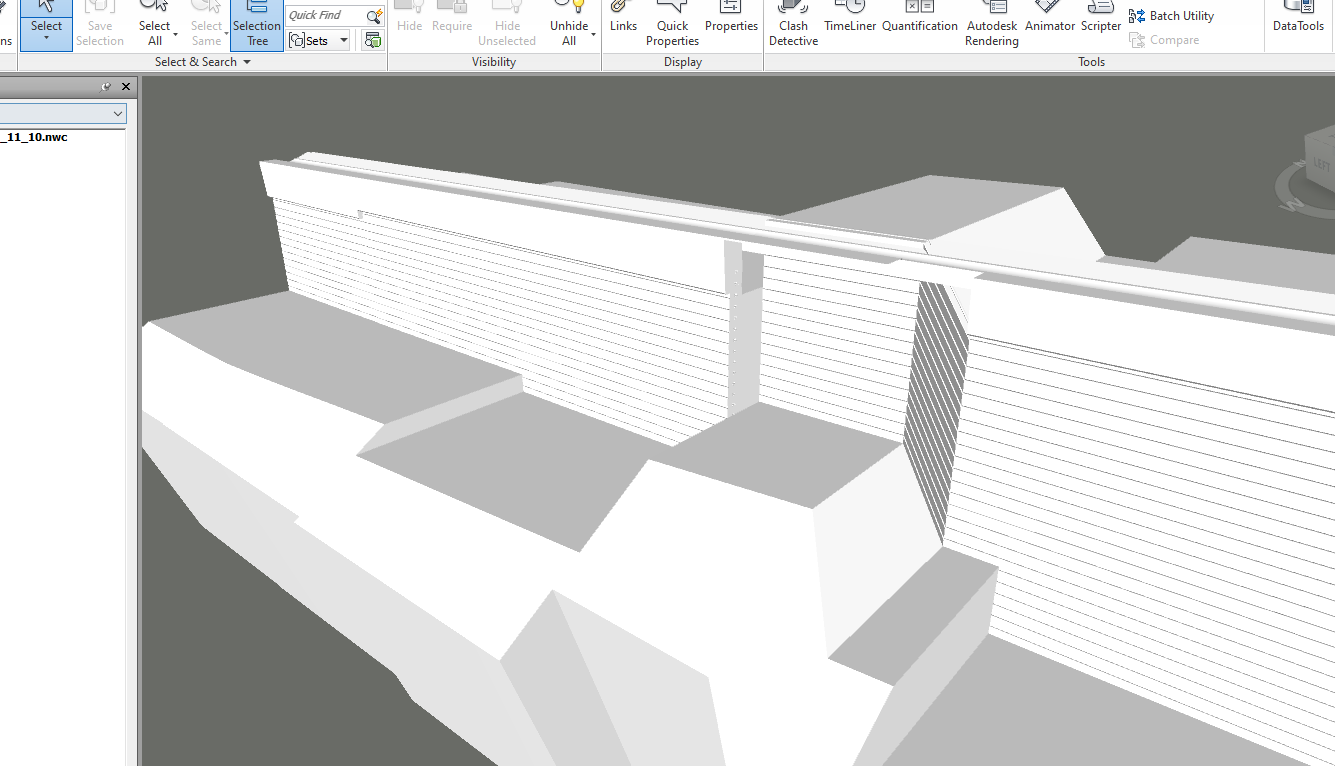Screen dimensions: 1335x766
Task: Launch the Batch Utility
Action: click(1171, 16)
